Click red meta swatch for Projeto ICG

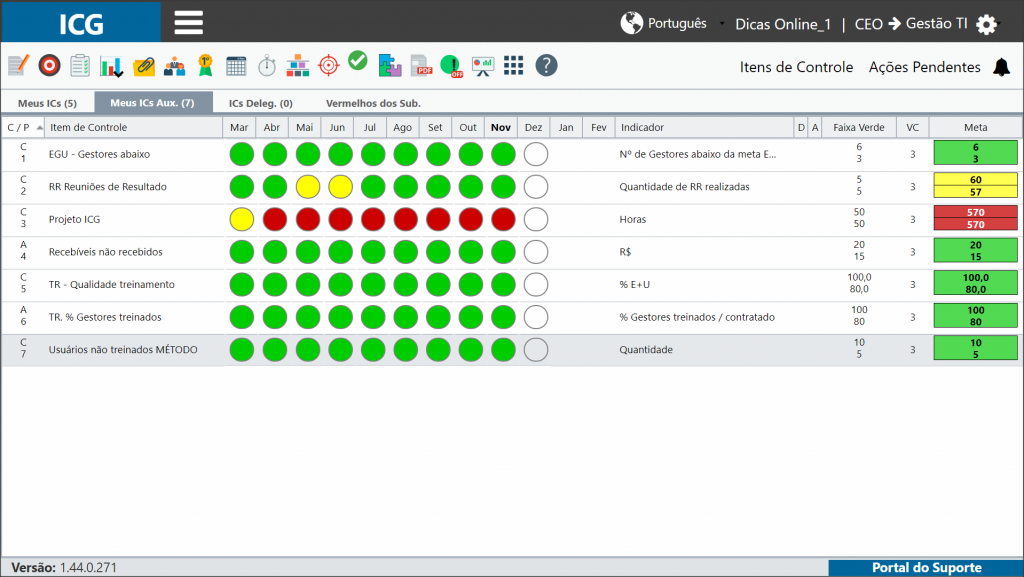pos(975,218)
